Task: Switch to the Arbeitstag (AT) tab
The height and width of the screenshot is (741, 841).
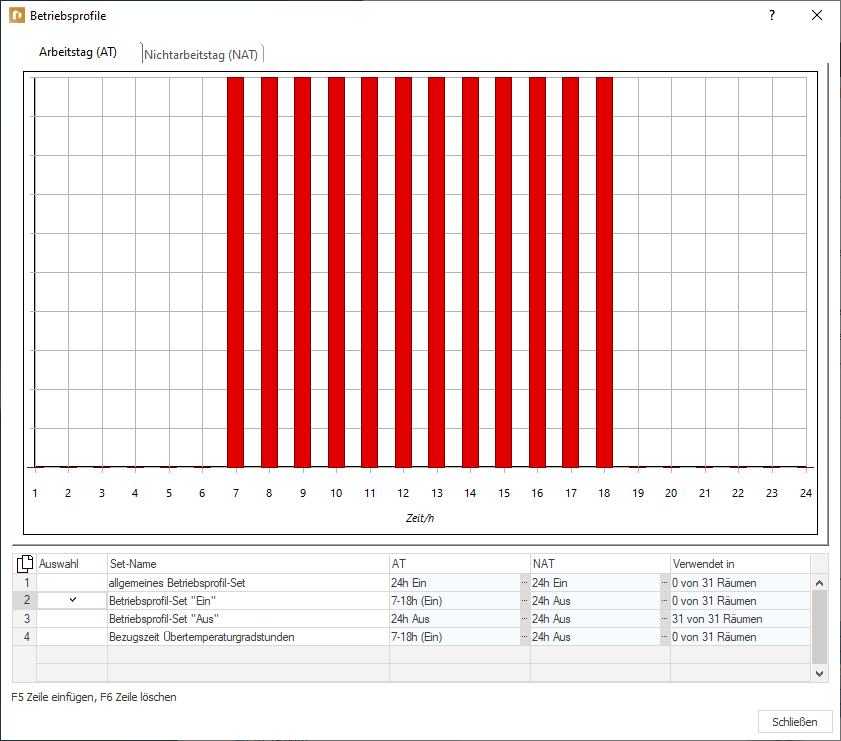Action: coord(78,52)
